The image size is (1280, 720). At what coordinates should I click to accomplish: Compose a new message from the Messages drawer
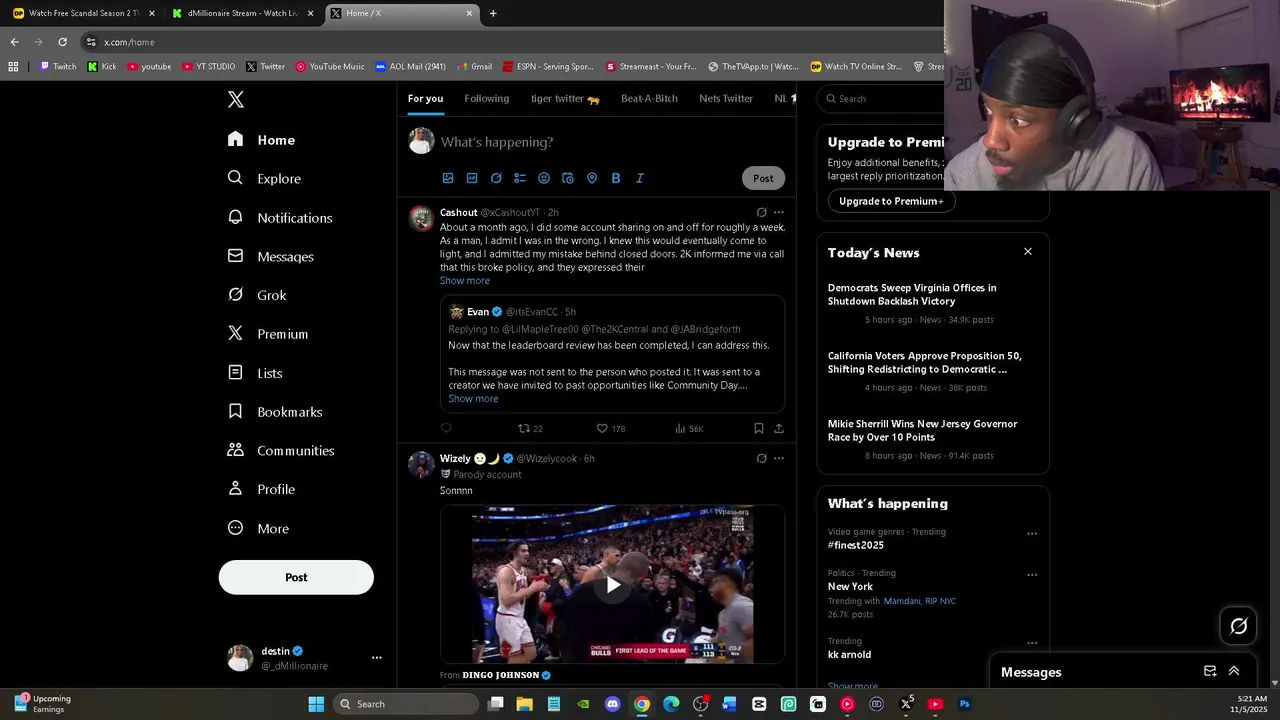[1210, 671]
